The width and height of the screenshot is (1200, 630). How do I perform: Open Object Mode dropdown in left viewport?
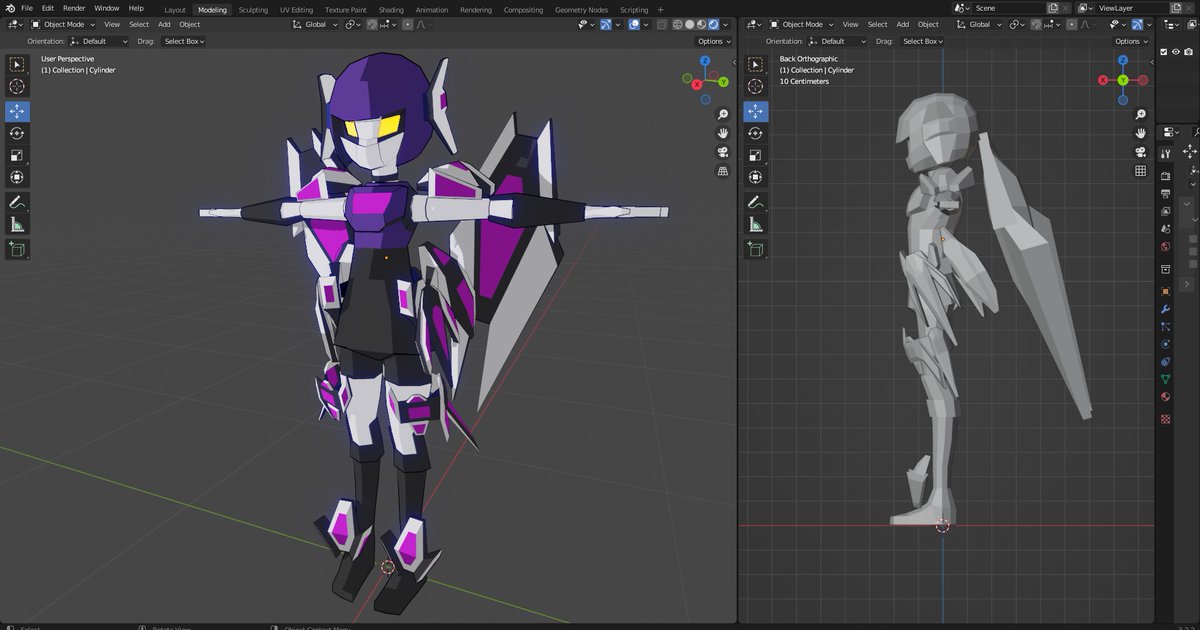pos(63,24)
